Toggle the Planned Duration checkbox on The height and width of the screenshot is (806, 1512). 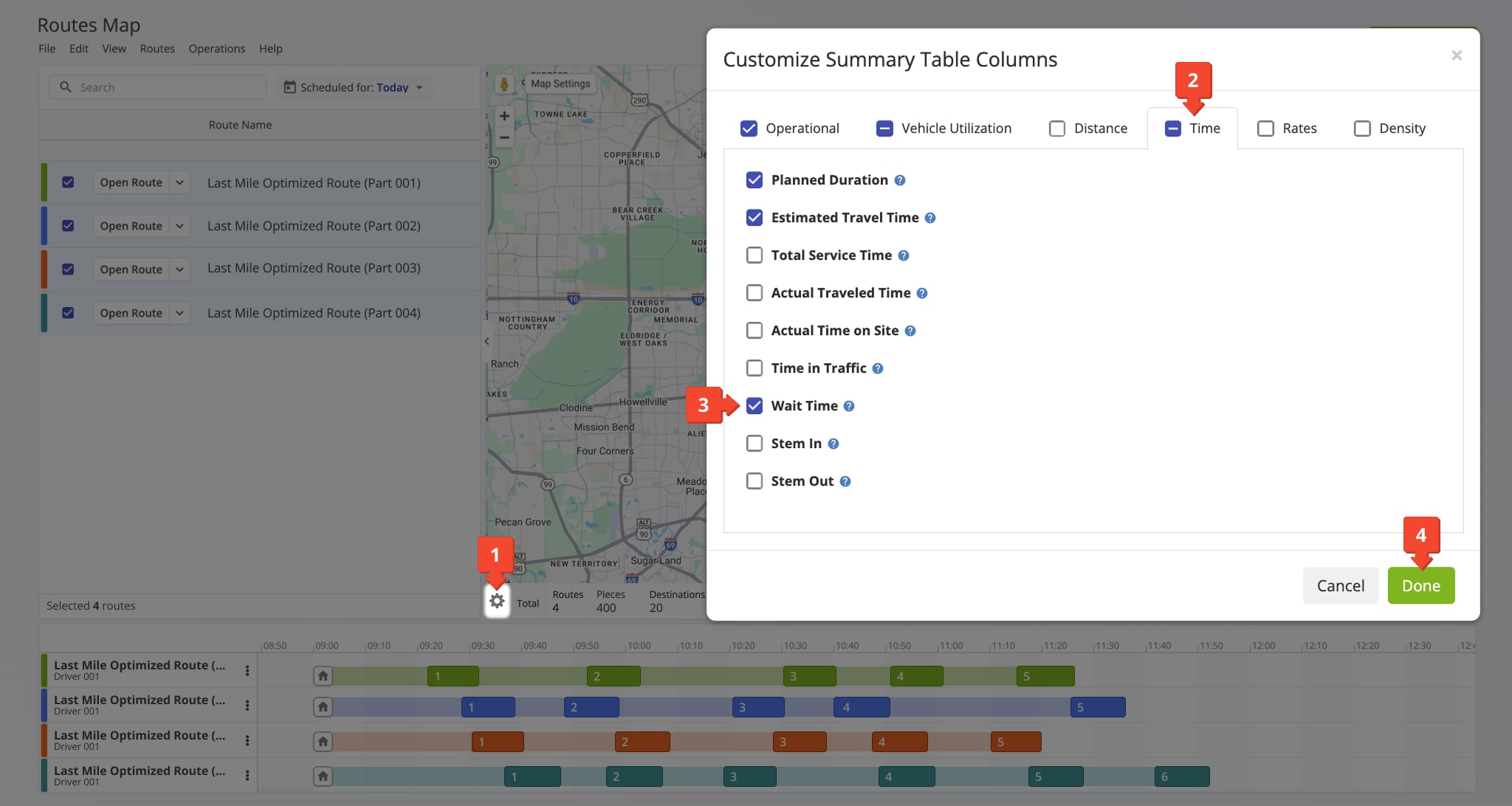coord(755,179)
